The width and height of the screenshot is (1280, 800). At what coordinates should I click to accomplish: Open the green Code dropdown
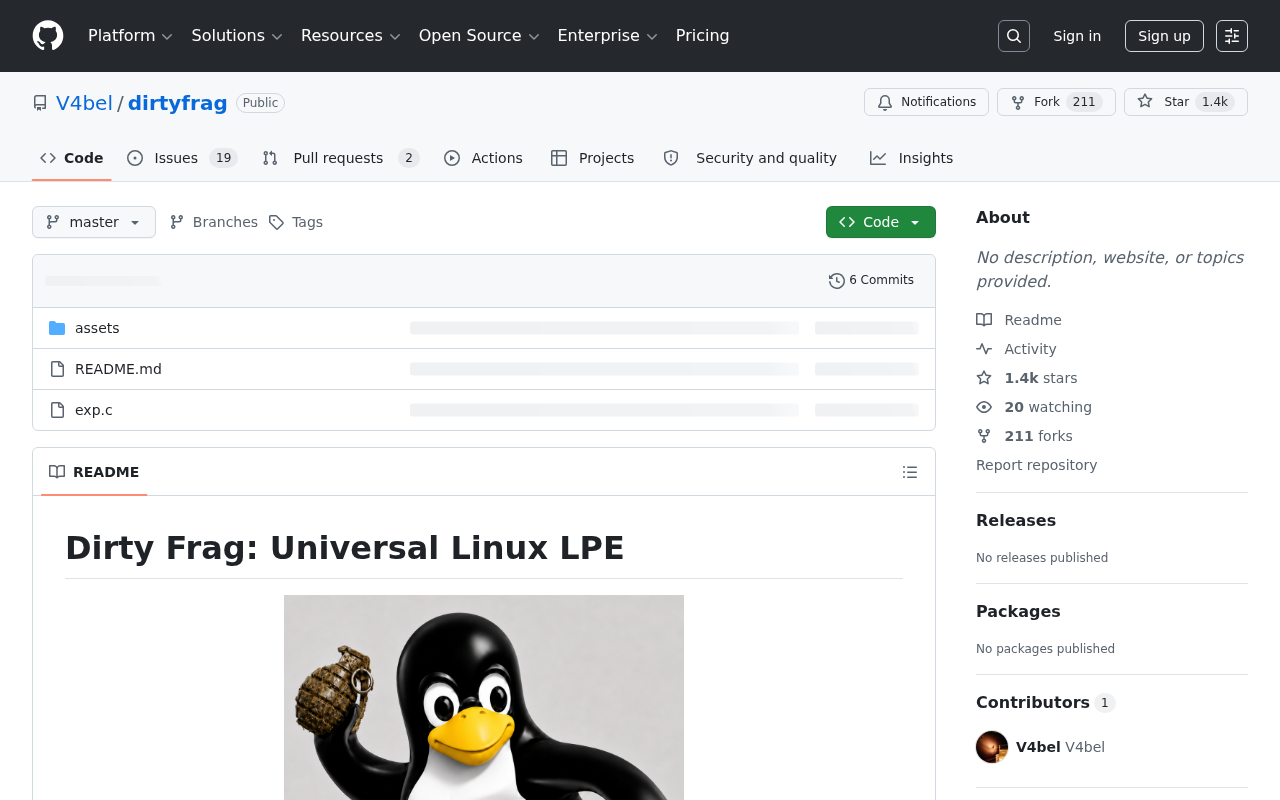pos(881,222)
